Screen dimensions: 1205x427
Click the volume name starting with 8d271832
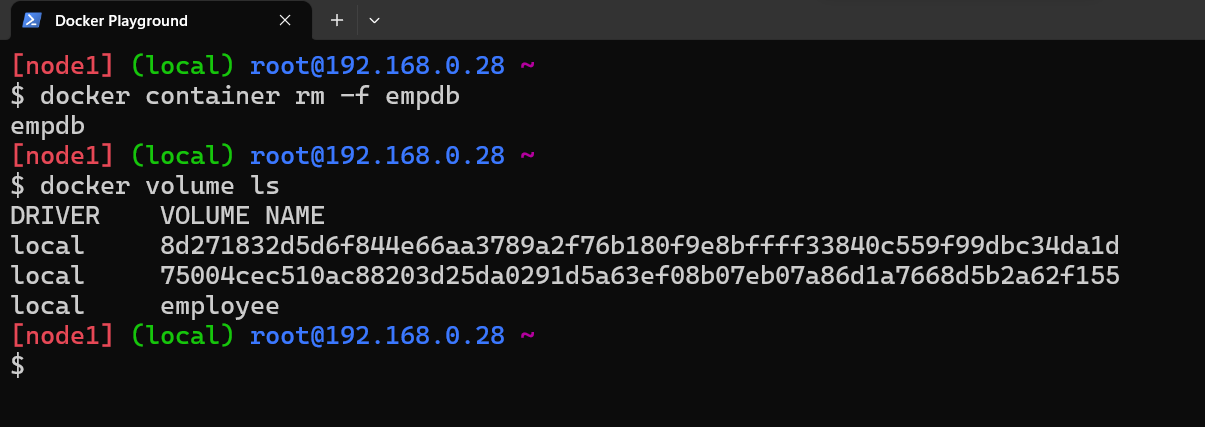point(639,246)
